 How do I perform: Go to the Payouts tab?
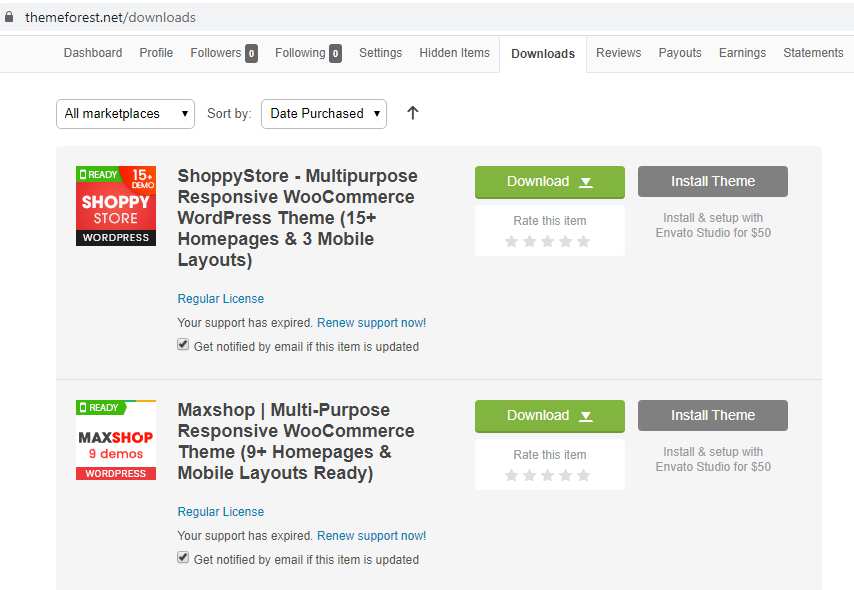click(680, 53)
